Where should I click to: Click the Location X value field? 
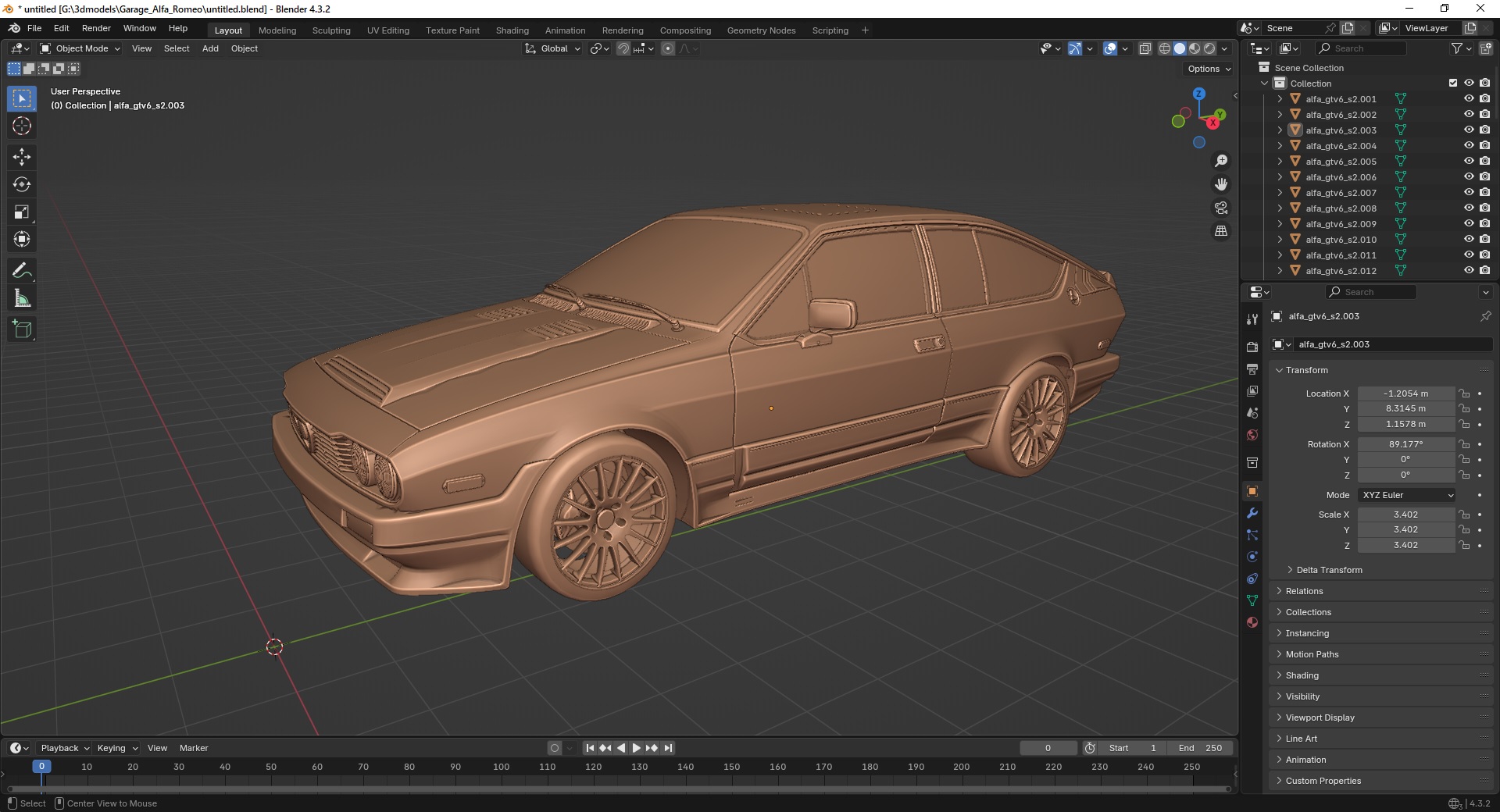click(1405, 394)
